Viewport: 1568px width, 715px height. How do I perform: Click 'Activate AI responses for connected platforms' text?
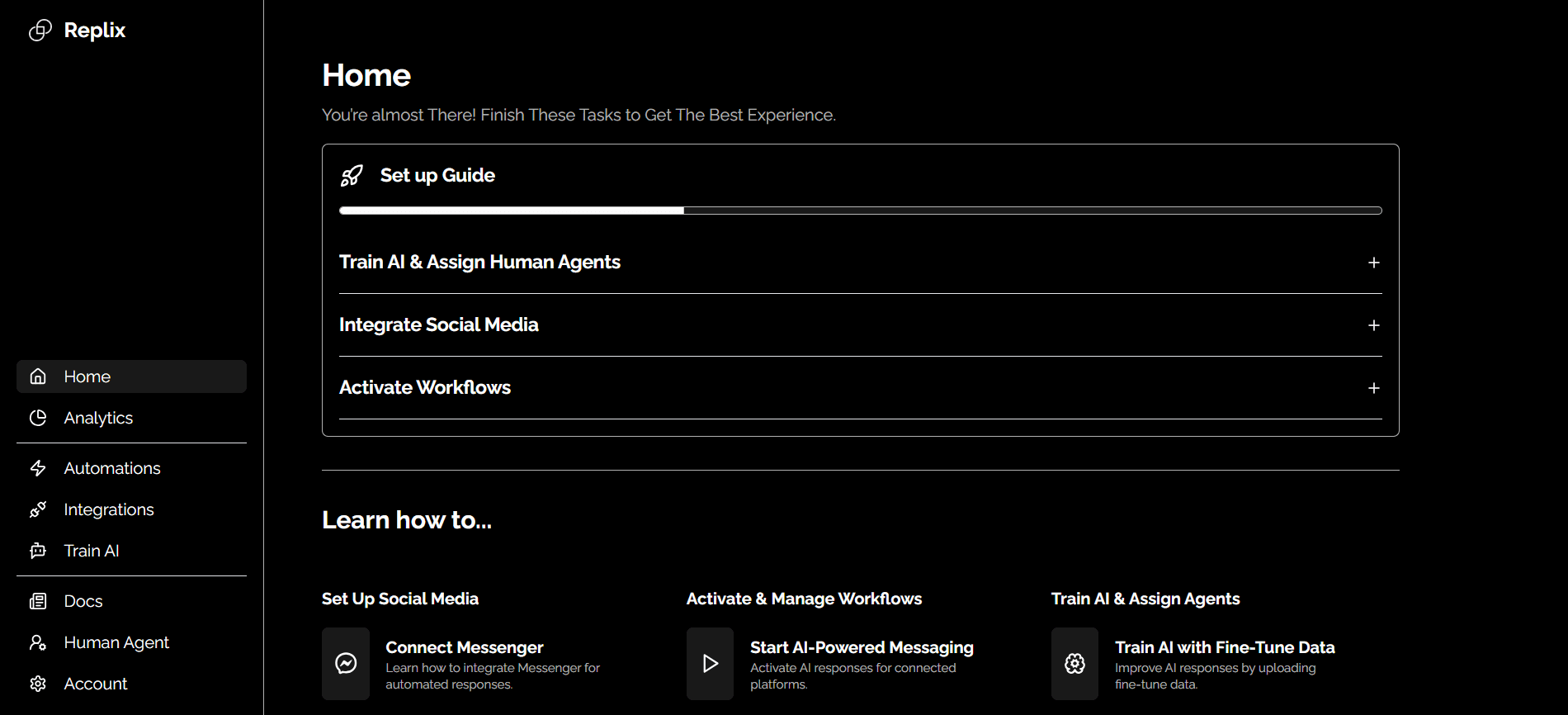[x=853, y=676]
